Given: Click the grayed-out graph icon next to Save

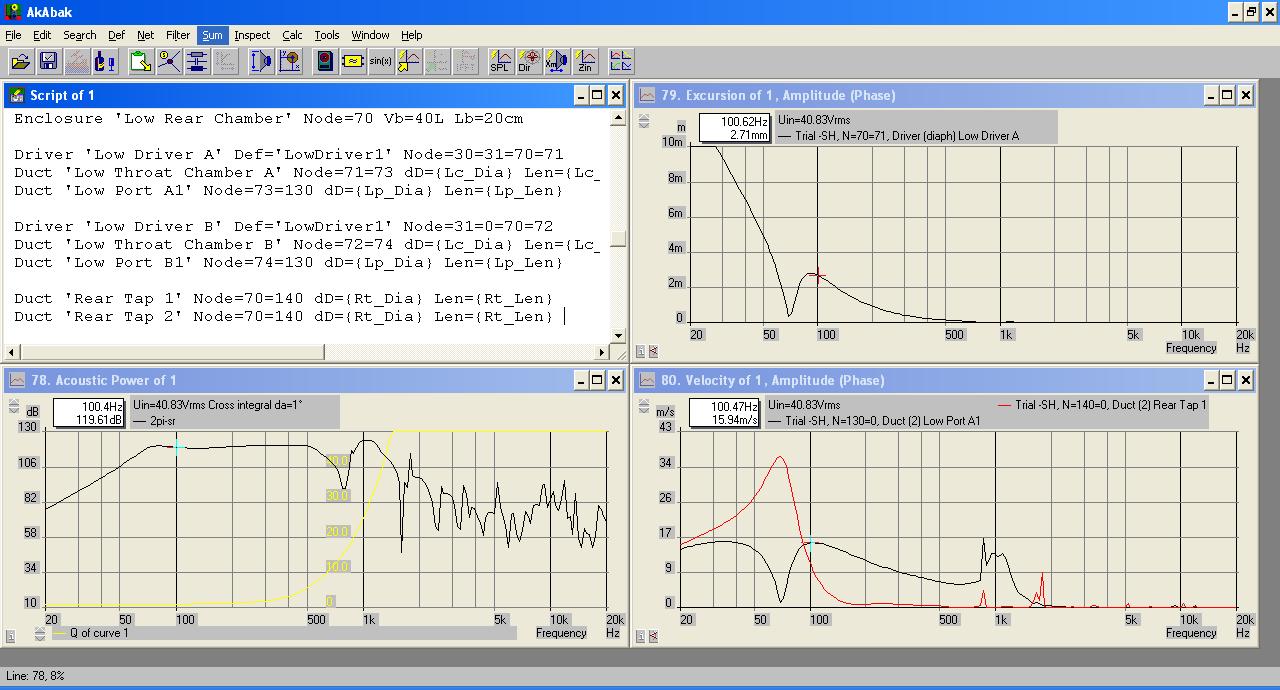Looking at the screenshot, I should coord(77,62).
